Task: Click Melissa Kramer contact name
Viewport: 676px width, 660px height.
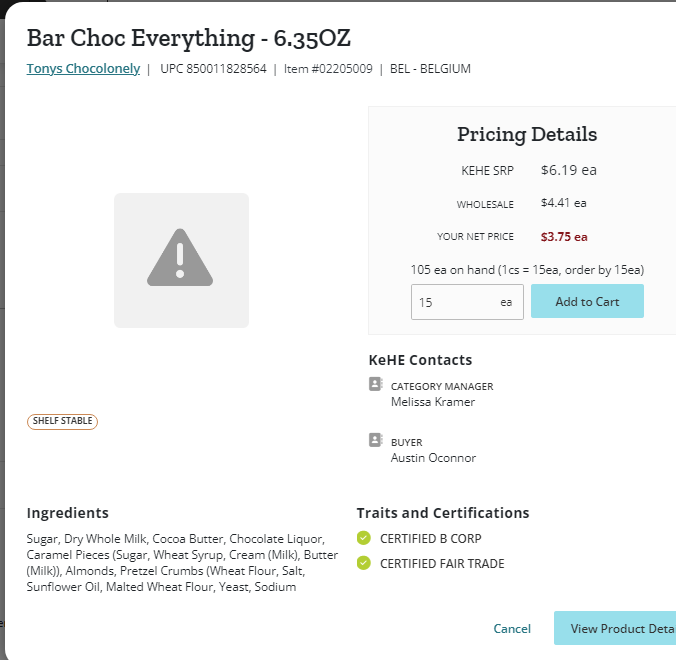Action: 433,402
